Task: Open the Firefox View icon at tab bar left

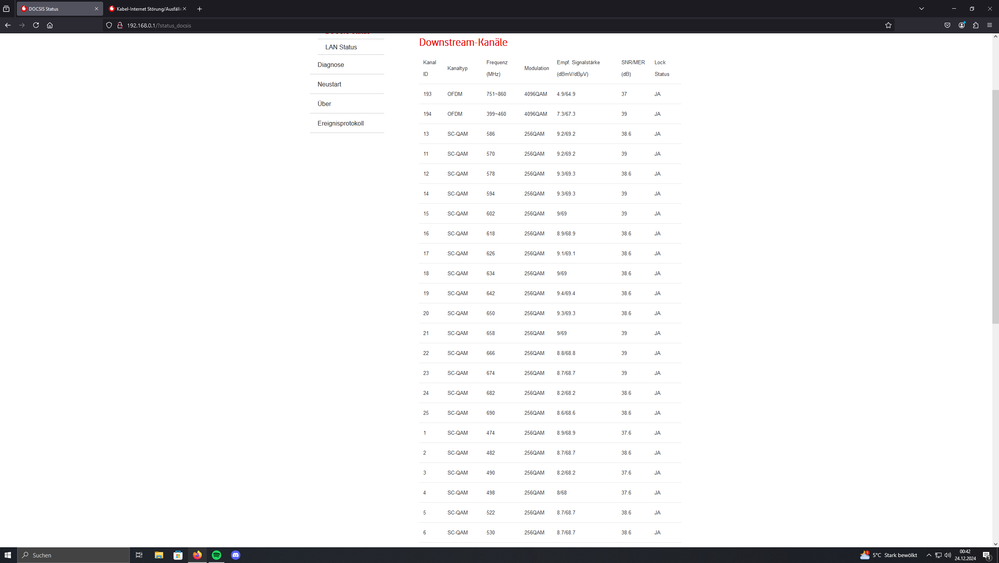Action: [x=6, y=9]
